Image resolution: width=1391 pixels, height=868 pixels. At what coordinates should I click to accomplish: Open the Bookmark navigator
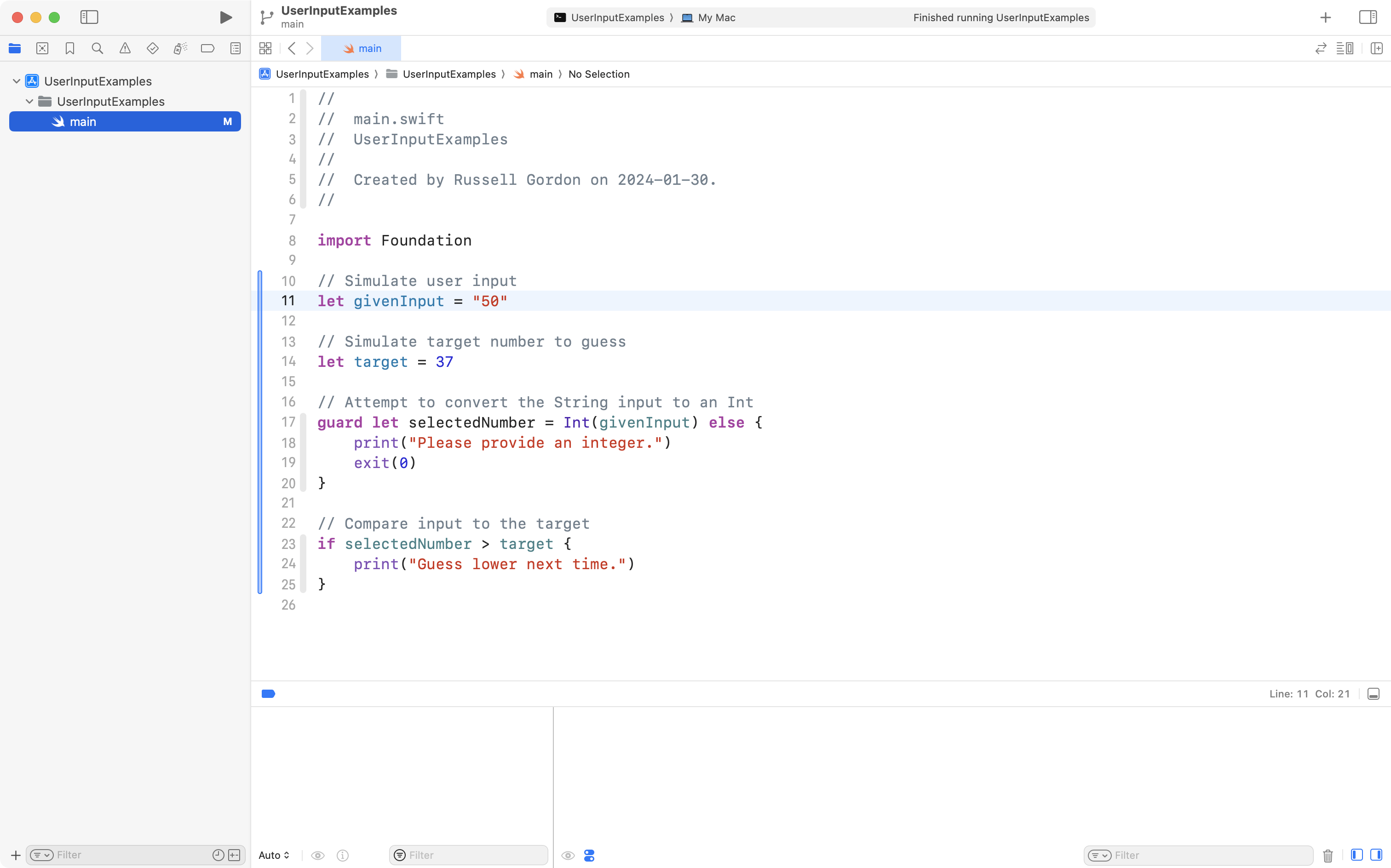69,48
